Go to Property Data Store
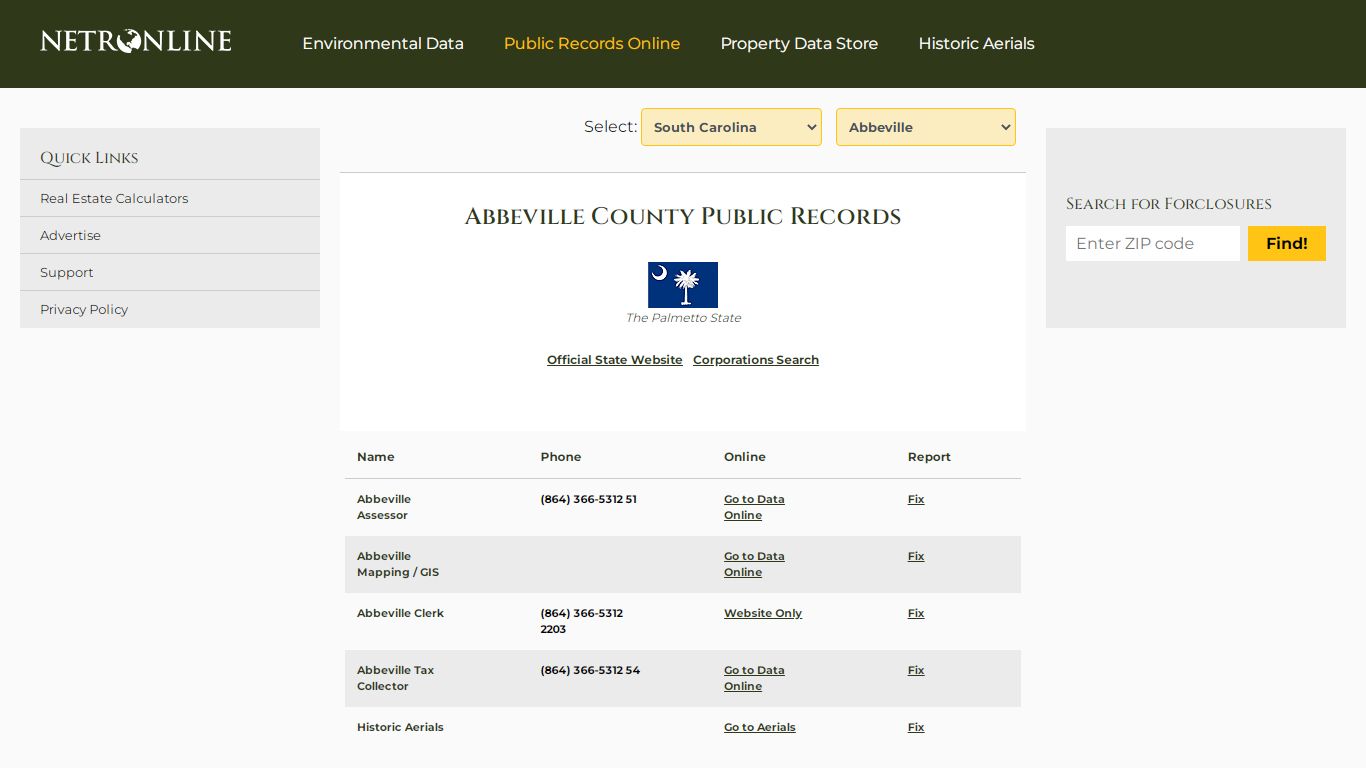Viewport: 1366px width, 768px height. click(799, 44)
